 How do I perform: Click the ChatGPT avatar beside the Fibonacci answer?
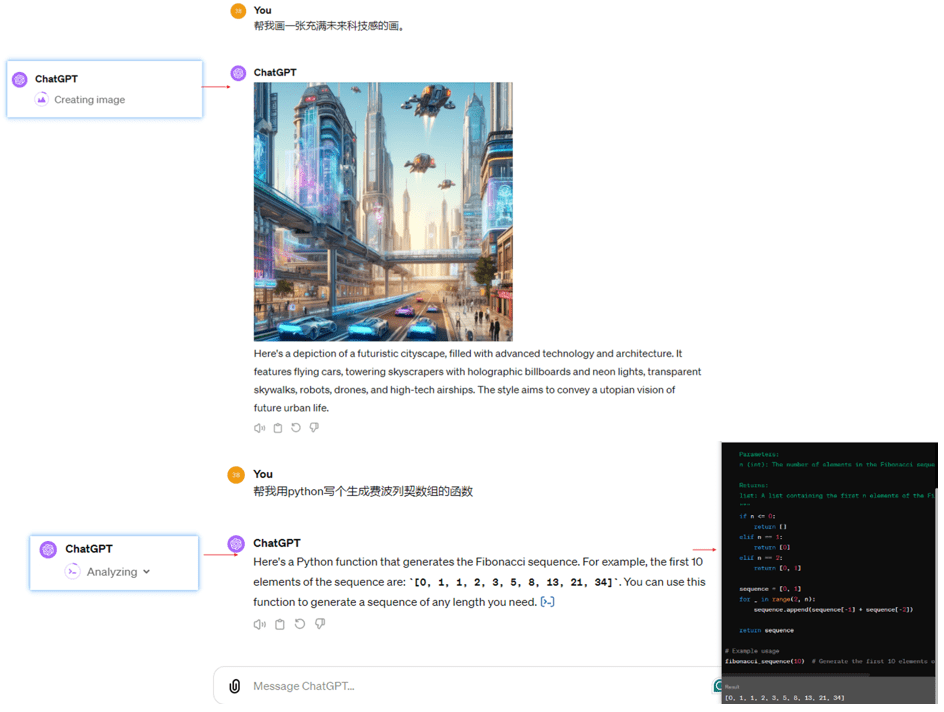point(236,544)
